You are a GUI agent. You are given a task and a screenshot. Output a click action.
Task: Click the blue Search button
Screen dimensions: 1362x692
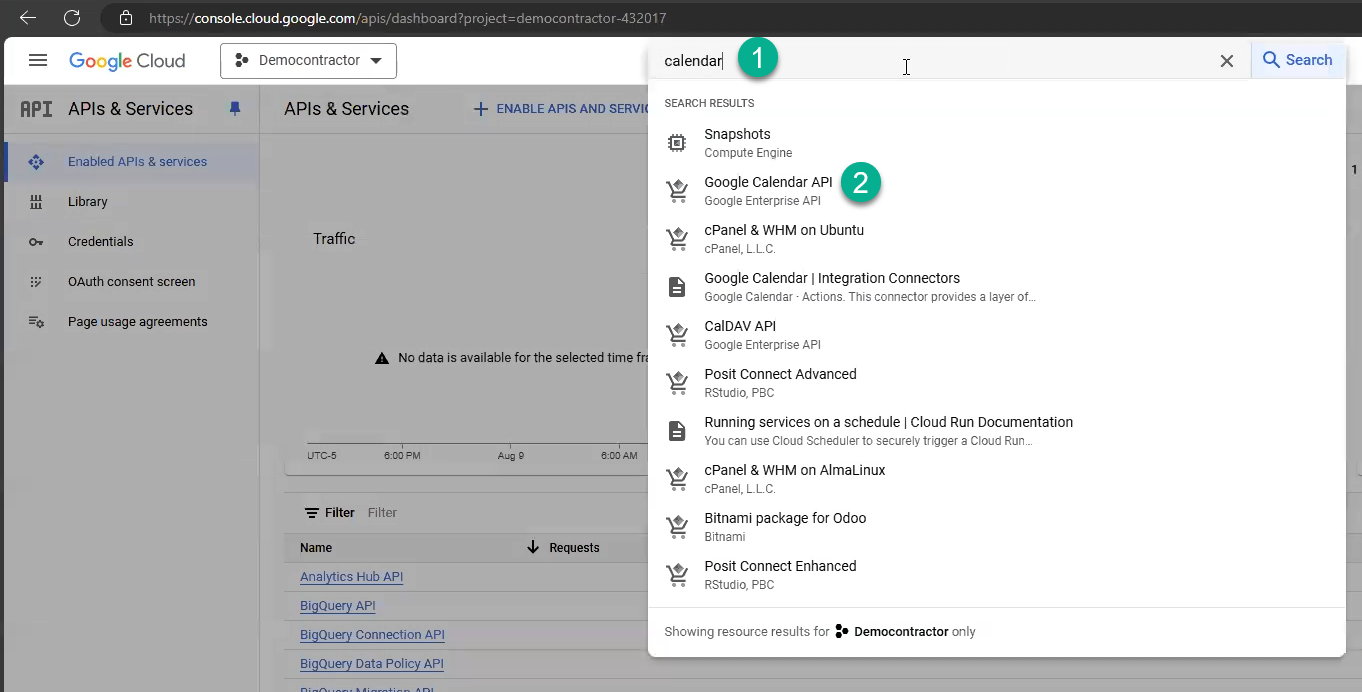1297,60
